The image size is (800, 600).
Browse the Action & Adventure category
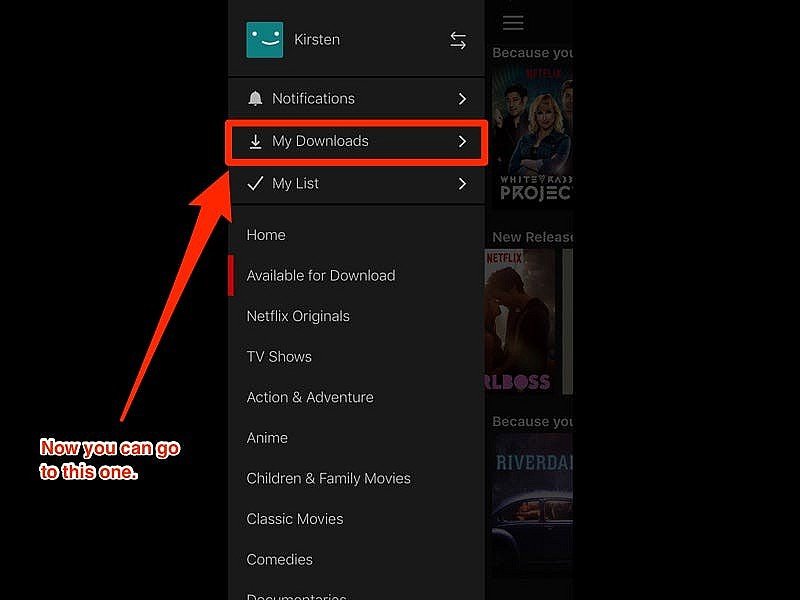coord(310,397)
